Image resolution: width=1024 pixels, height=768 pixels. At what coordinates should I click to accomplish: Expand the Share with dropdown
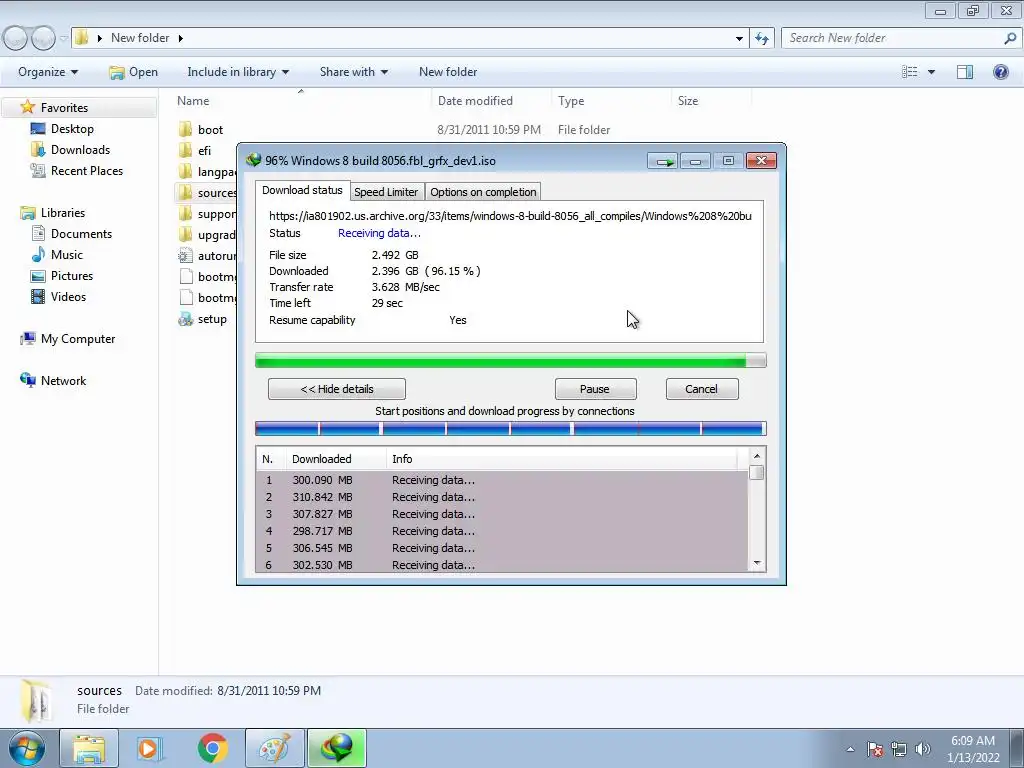pos(353,72)
